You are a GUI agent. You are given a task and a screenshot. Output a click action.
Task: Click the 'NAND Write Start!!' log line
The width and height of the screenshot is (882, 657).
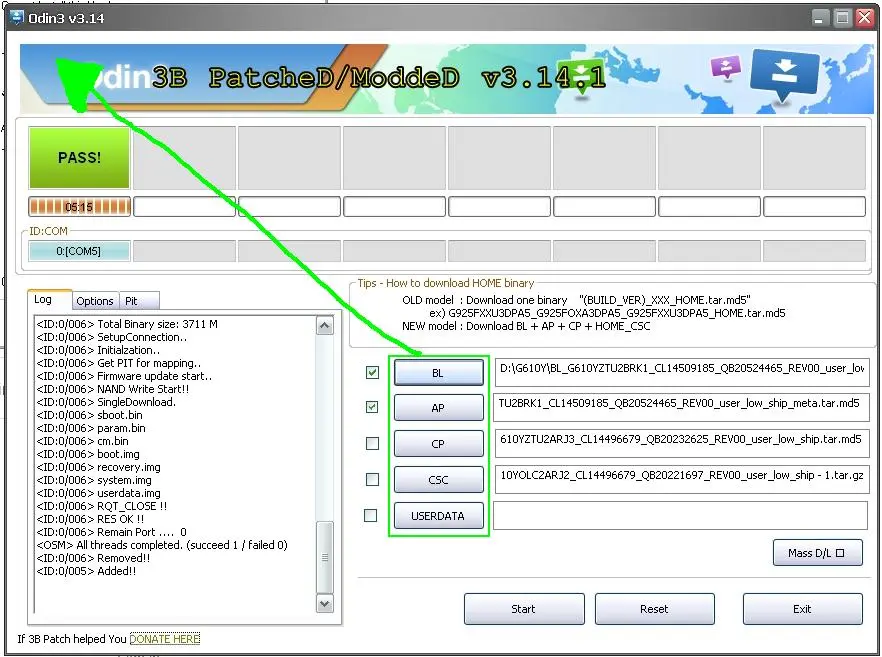tap(113, 389)
